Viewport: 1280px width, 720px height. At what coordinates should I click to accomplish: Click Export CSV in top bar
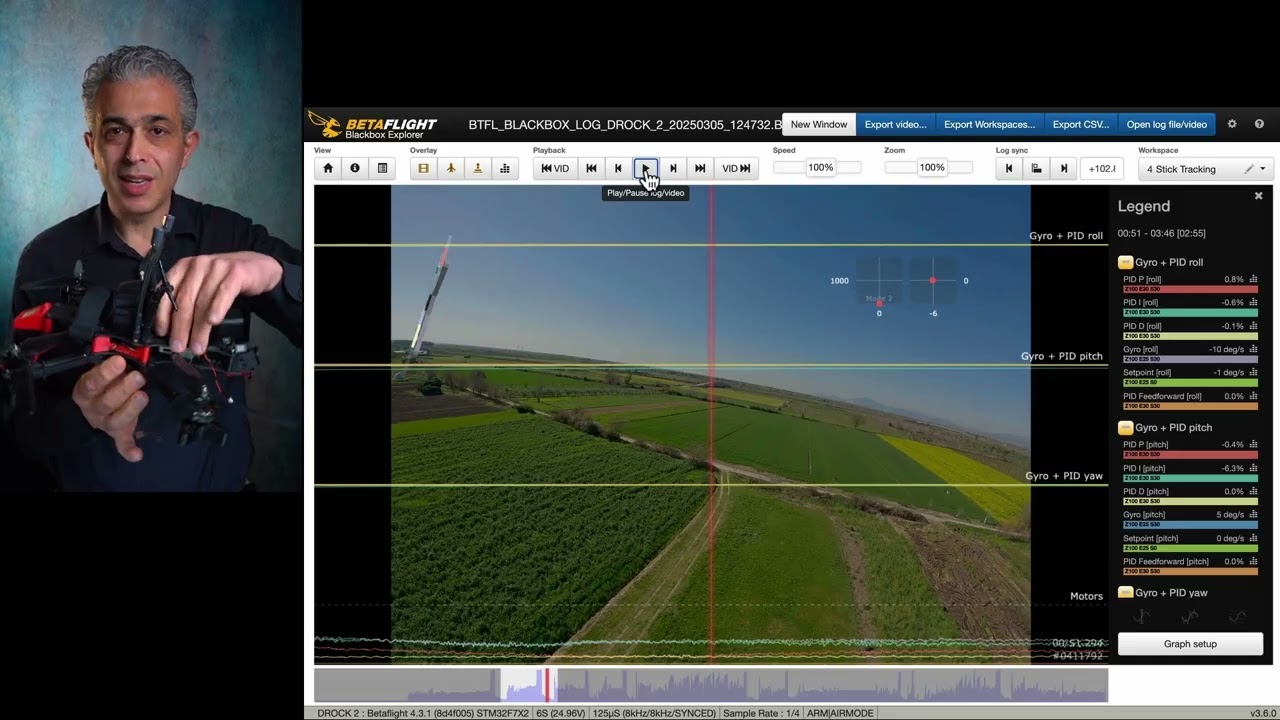click(x=1080, y=124)
